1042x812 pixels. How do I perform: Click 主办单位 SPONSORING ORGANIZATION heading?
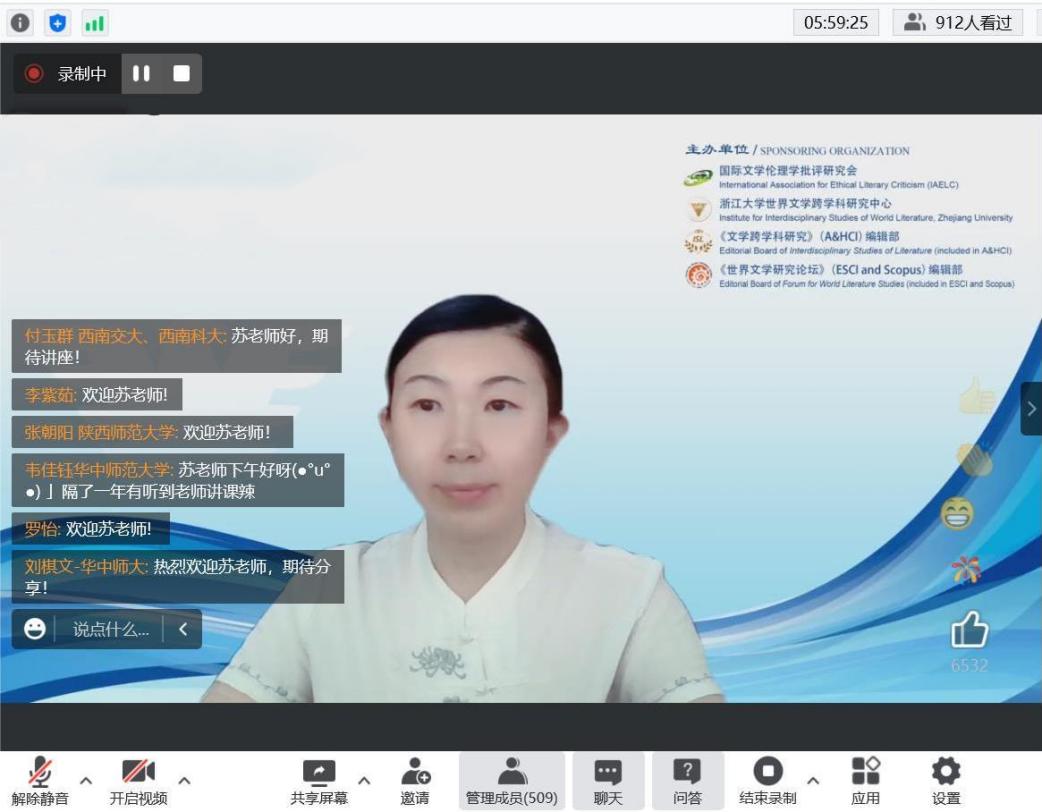coord(797,150)
